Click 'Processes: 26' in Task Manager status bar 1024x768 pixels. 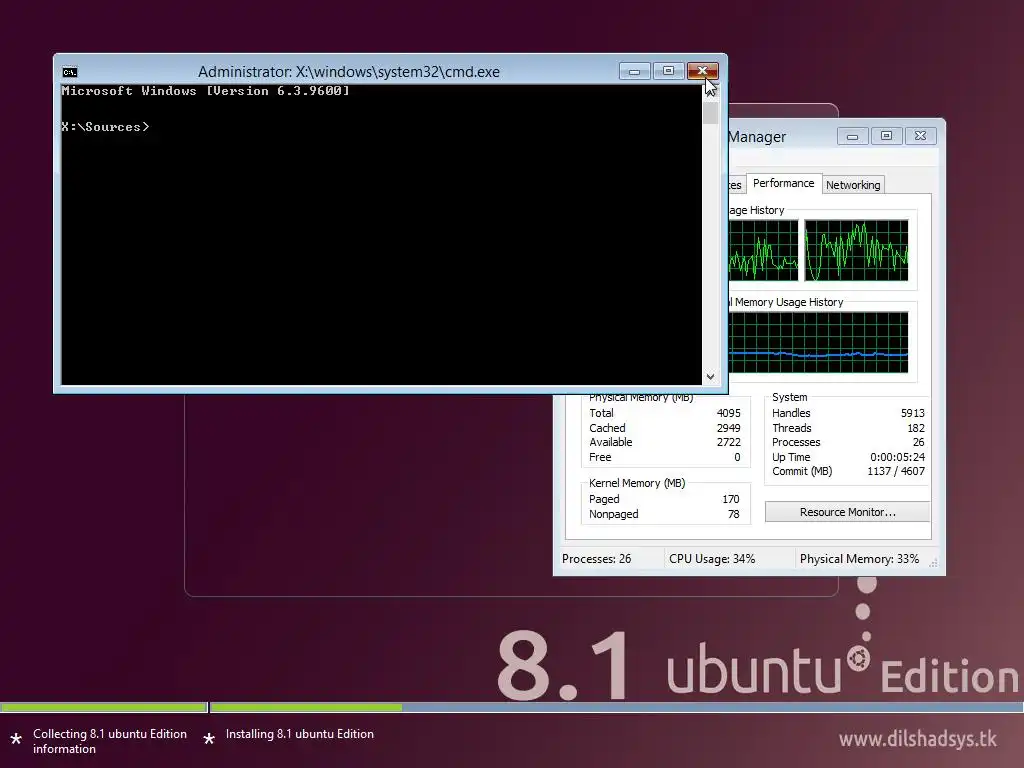tap(596, 559)
